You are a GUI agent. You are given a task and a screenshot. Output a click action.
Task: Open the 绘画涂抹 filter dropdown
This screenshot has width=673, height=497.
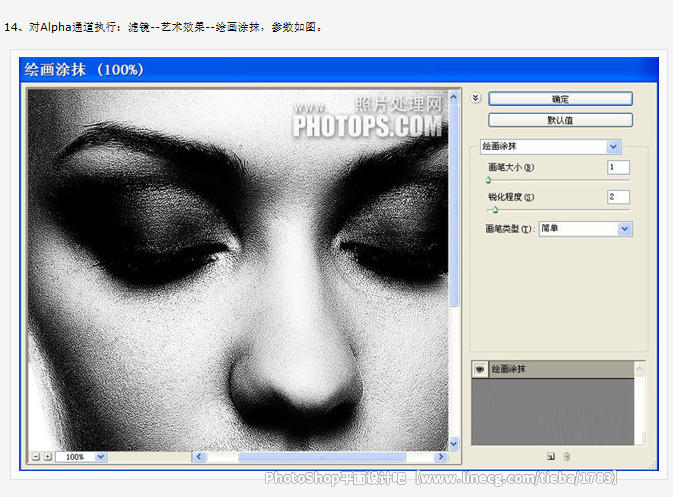(x=550, y=146)
